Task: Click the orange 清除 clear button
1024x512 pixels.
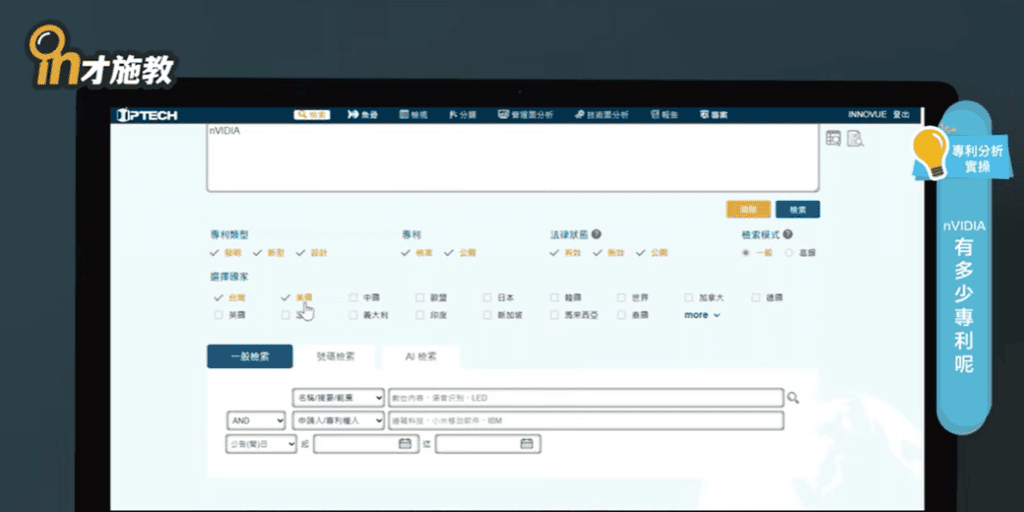Action: pyautogui.click(x=748, y=210)
